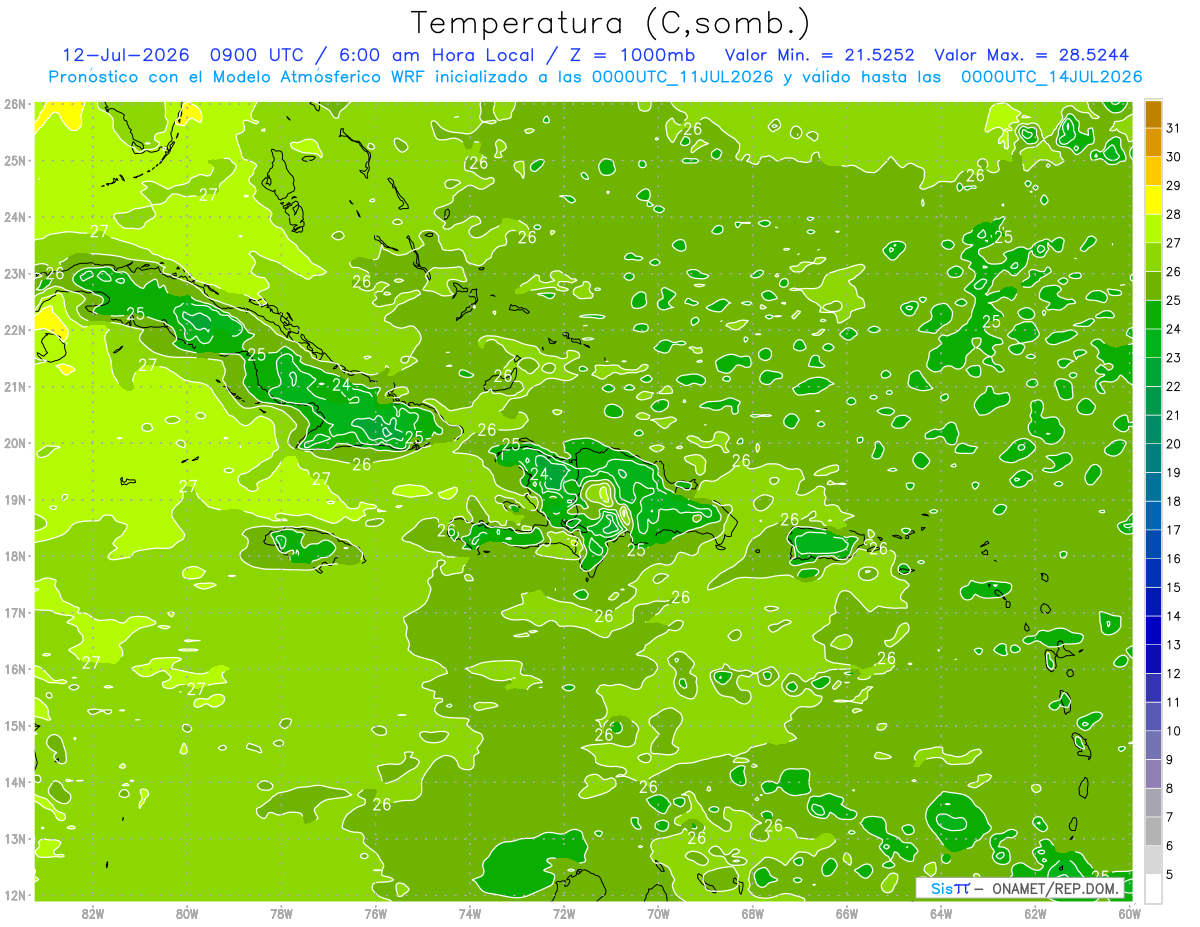Click the "82W" longitude label
The image size is (1200, 927).
[92, 914]
